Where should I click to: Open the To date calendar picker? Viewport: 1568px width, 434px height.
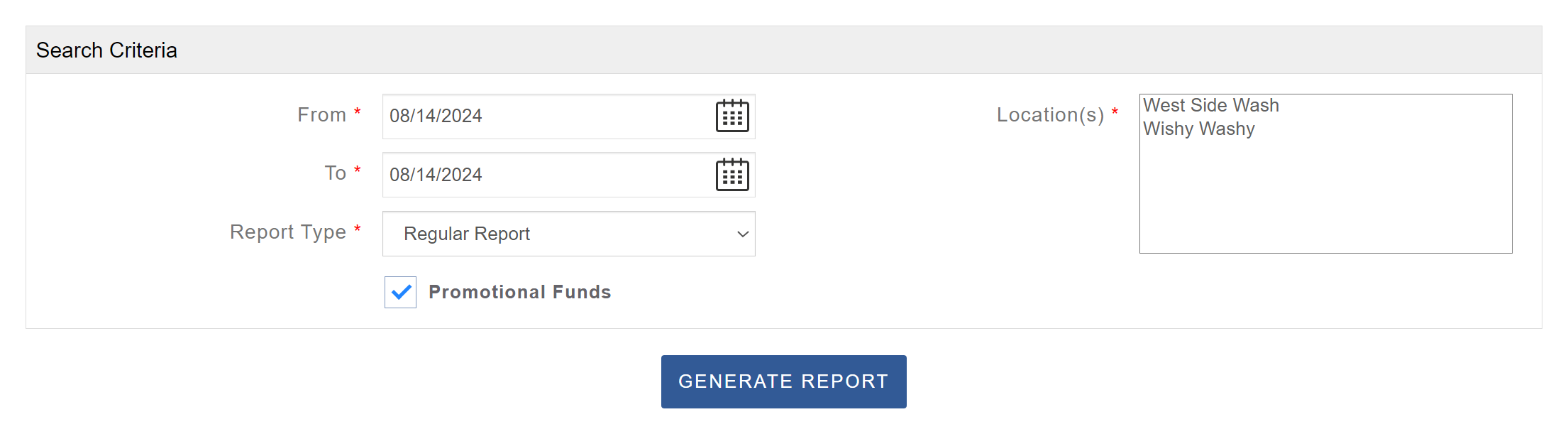pyautogui.click(x=732, y=175)
